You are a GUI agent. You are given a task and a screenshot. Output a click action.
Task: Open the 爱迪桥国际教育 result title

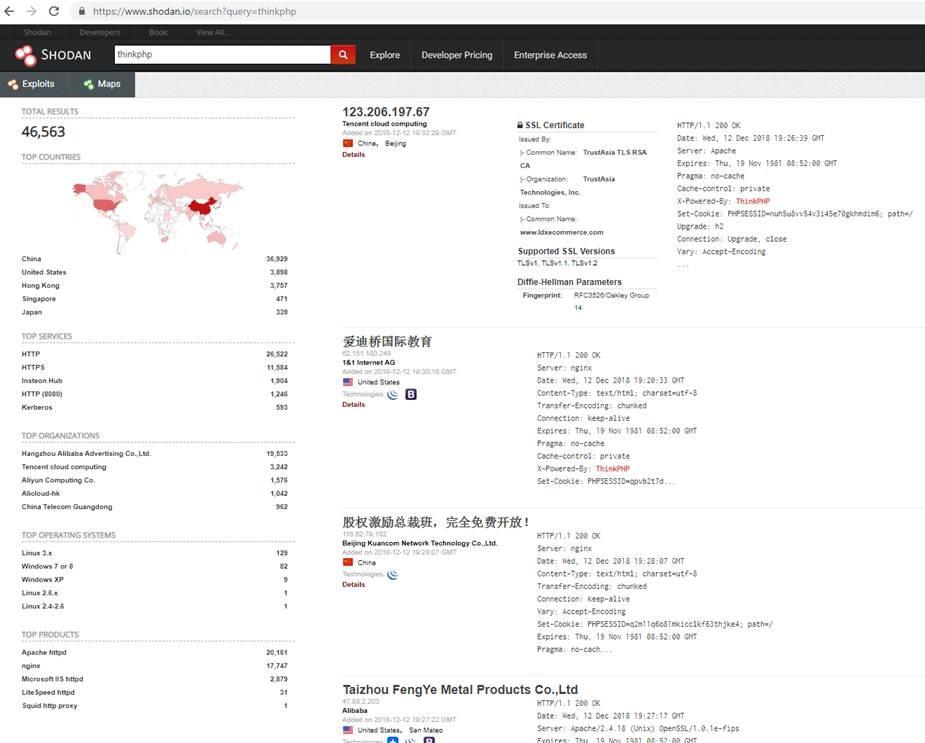click(x=387, y=342)
